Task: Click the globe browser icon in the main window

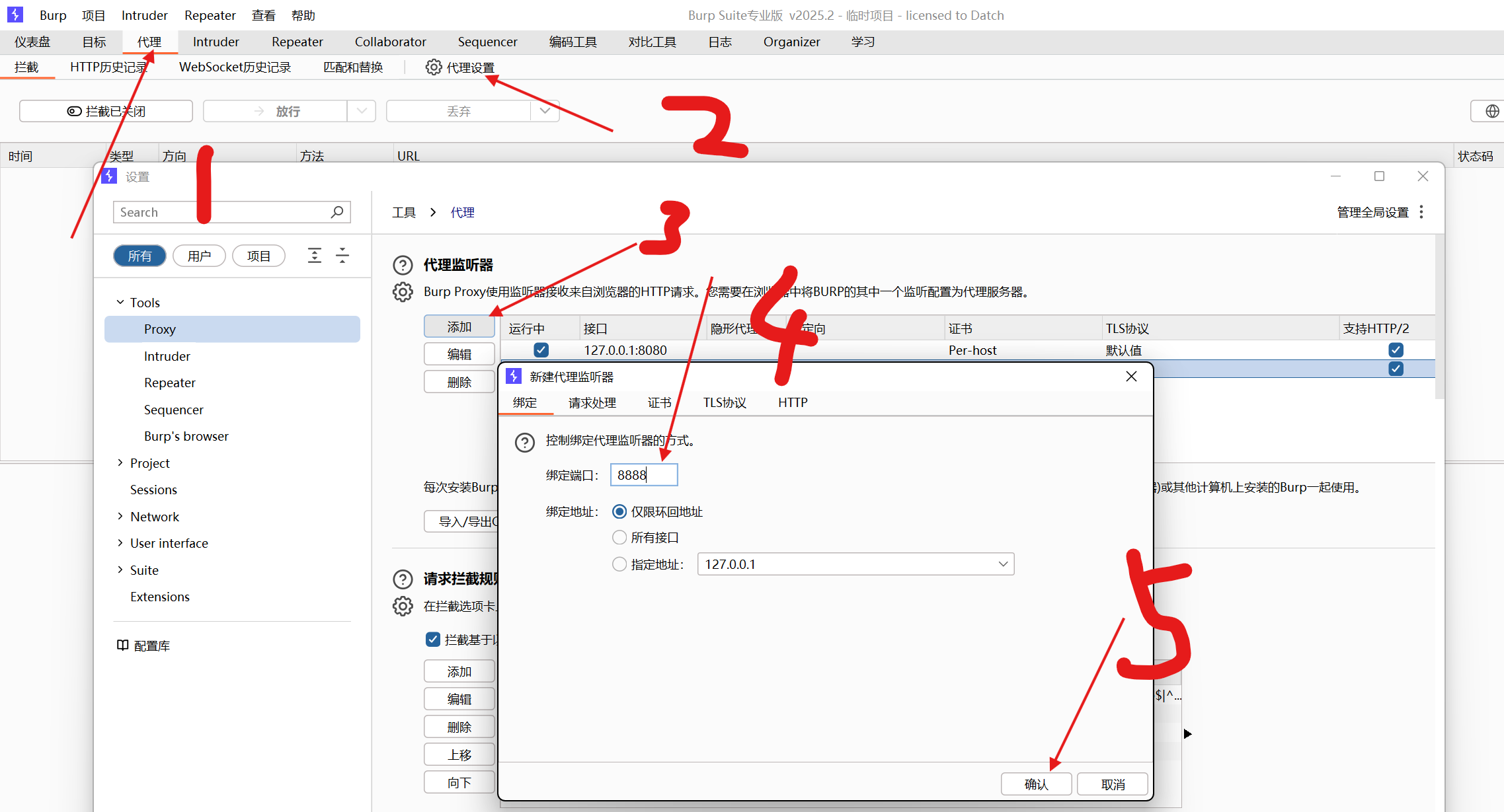Action: [1492, 111]
